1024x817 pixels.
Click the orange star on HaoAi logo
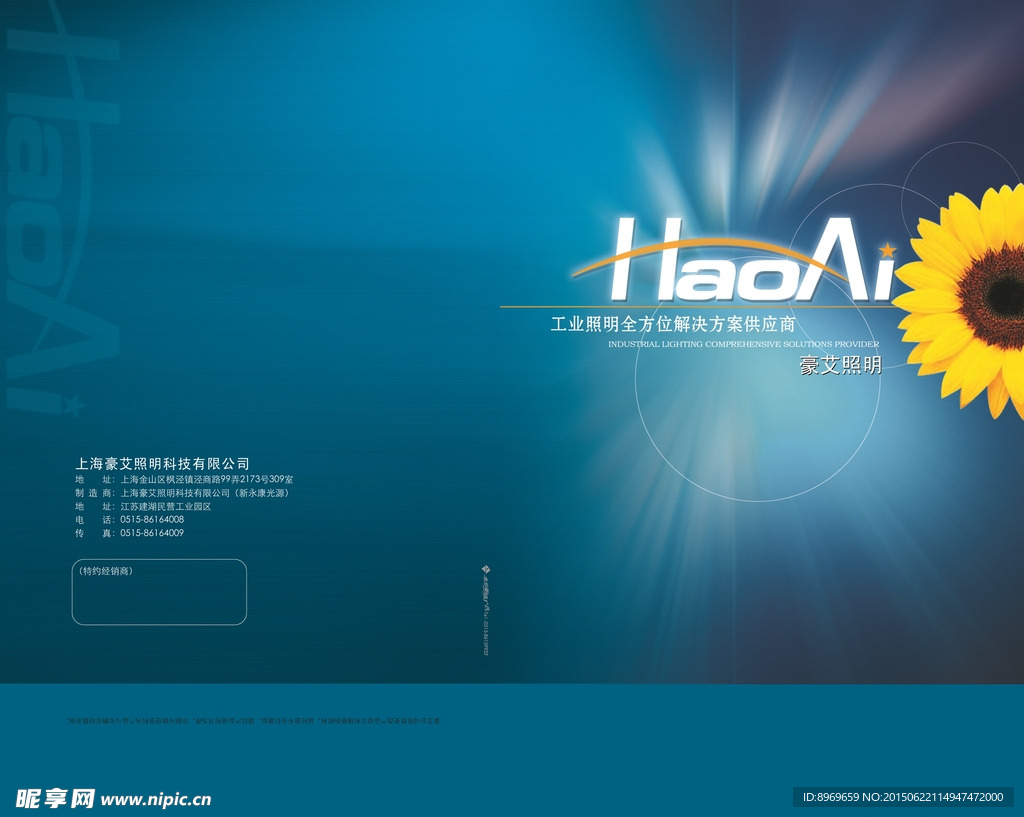pos(888,249)
